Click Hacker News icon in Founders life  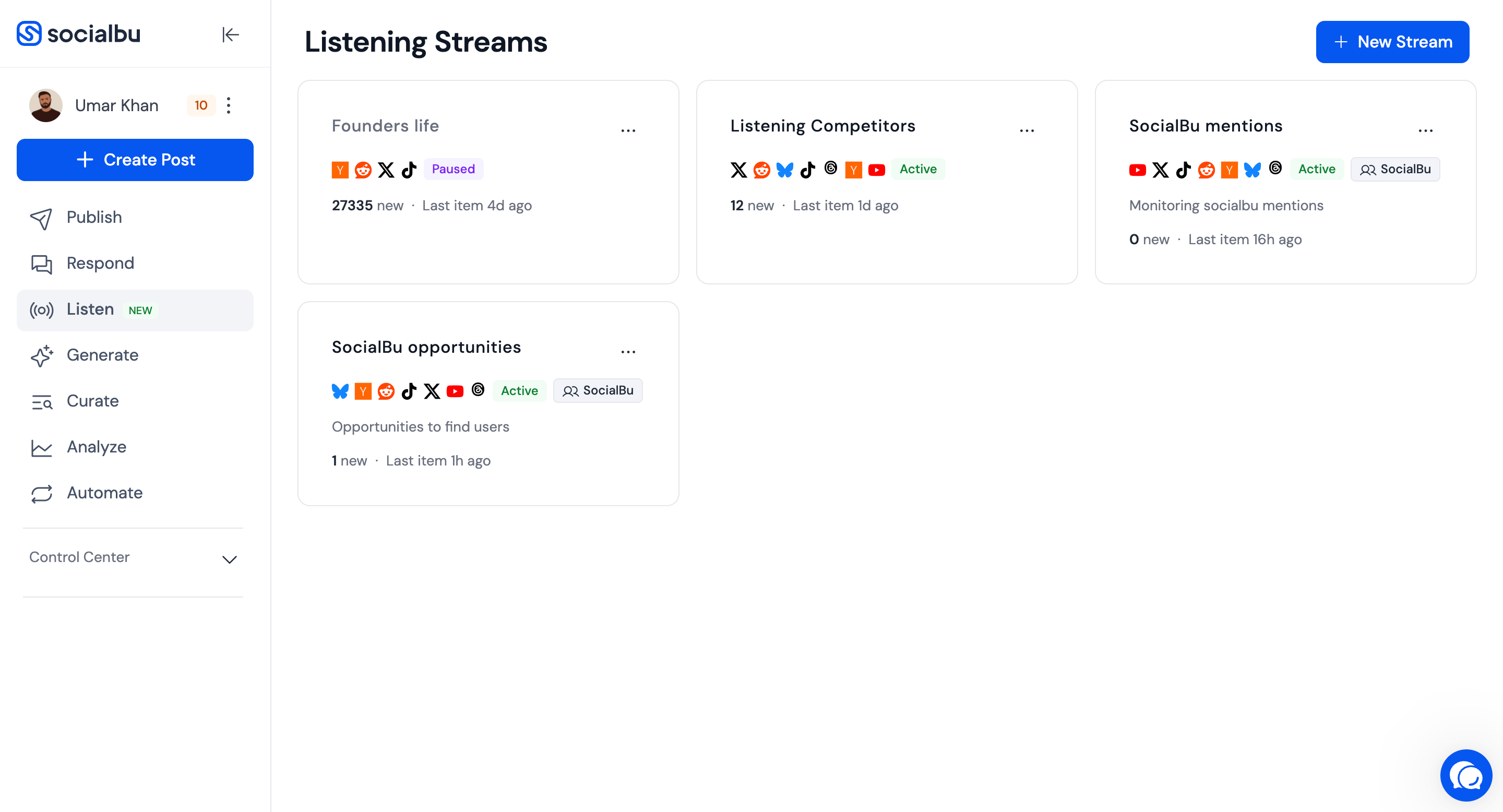point(340,170)
